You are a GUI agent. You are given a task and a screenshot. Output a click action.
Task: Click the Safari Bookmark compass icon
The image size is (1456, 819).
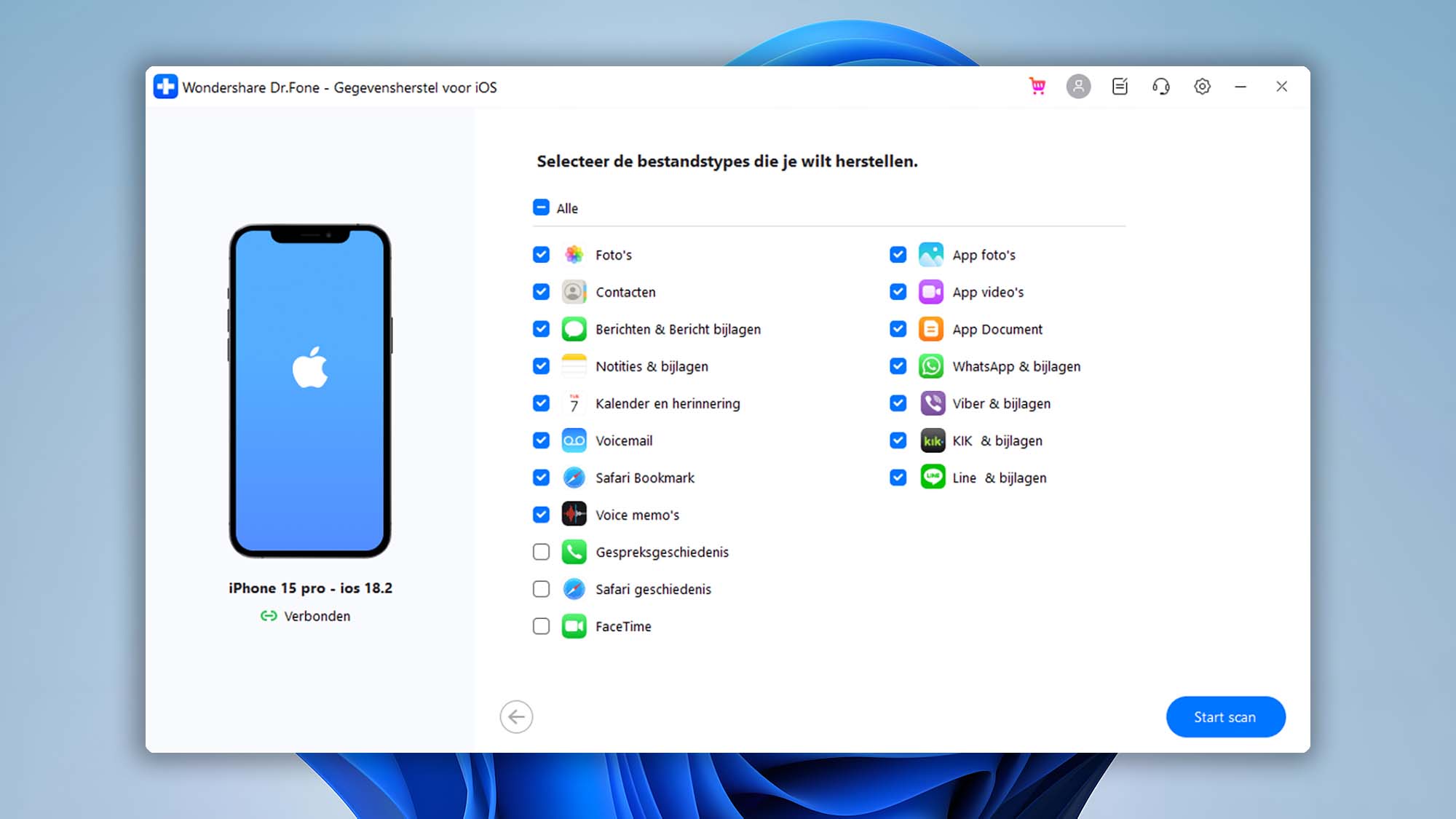(574, 477)
